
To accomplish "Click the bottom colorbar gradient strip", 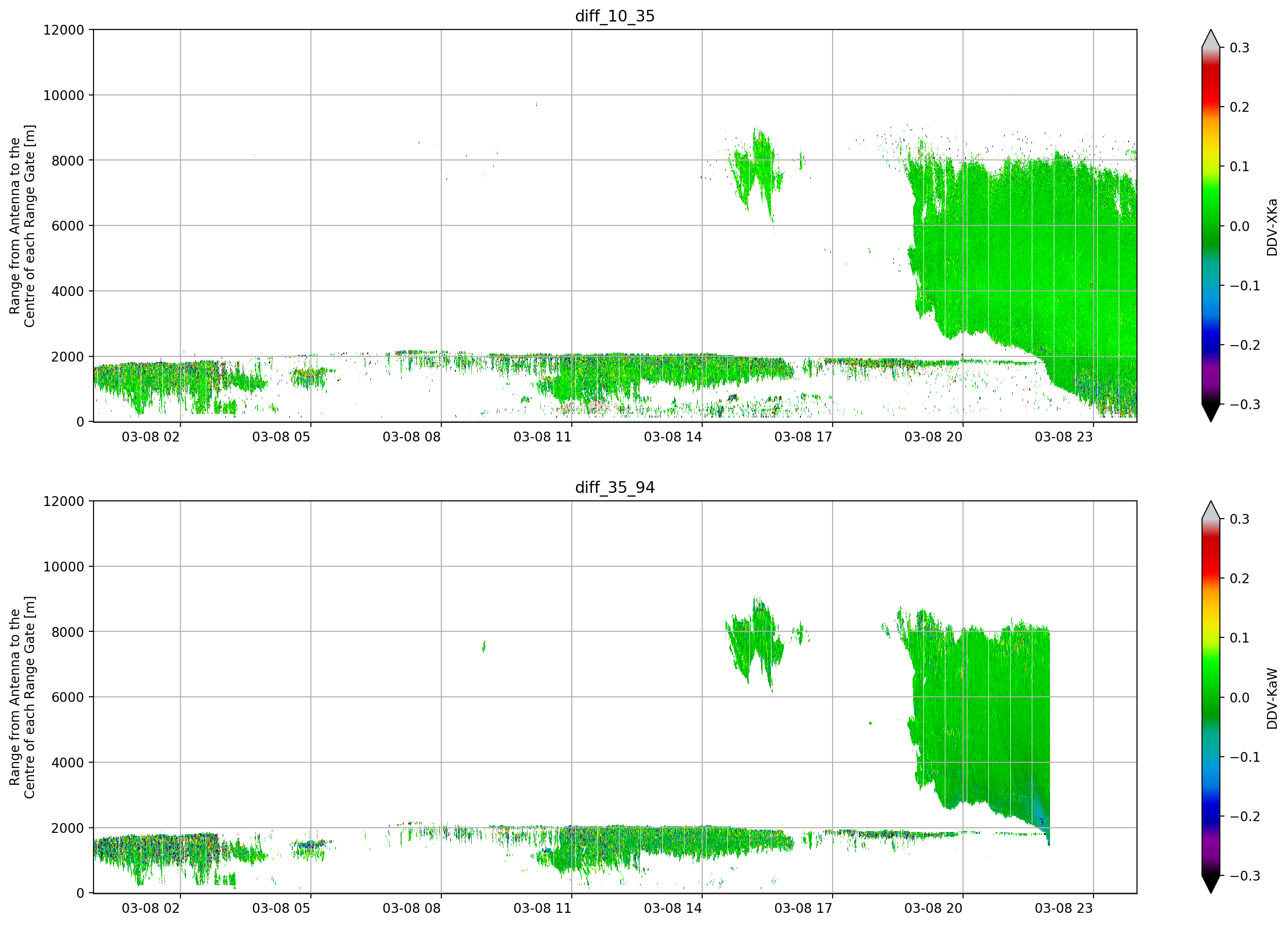I will 1211,697.
